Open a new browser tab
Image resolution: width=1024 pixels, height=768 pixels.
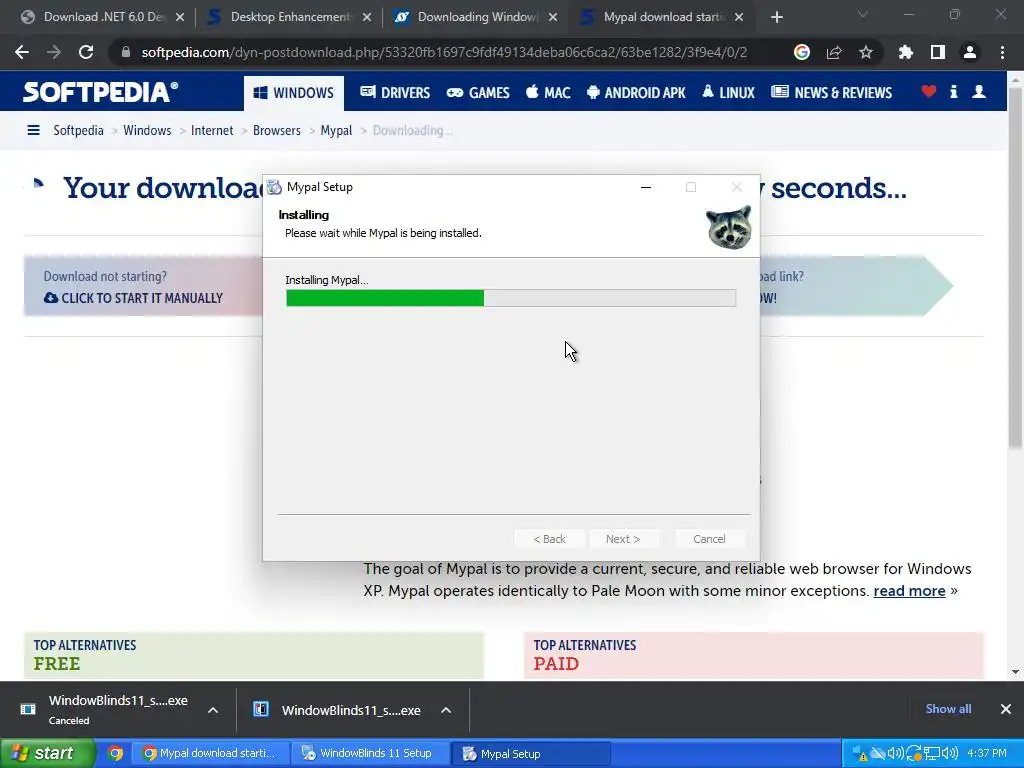coord(776,18)
